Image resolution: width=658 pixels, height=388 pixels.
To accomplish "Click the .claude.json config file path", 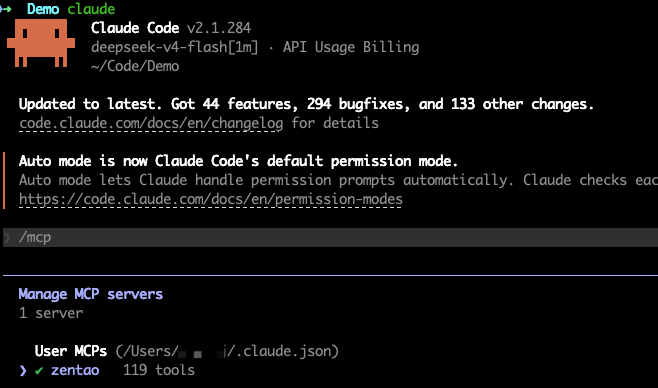I will [x=227, y=351].
